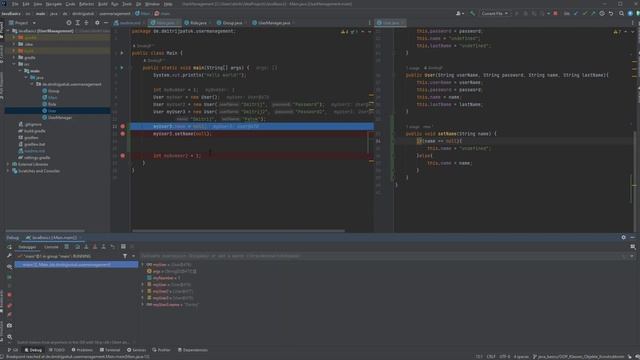Click the Force Step Into debug icon
This screenshot has width=640, height=360.
click(95, 247)
